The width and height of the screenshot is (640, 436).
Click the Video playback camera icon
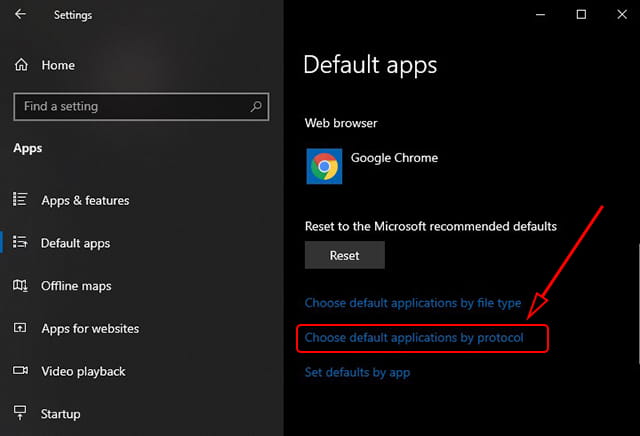tap(20, 370)
